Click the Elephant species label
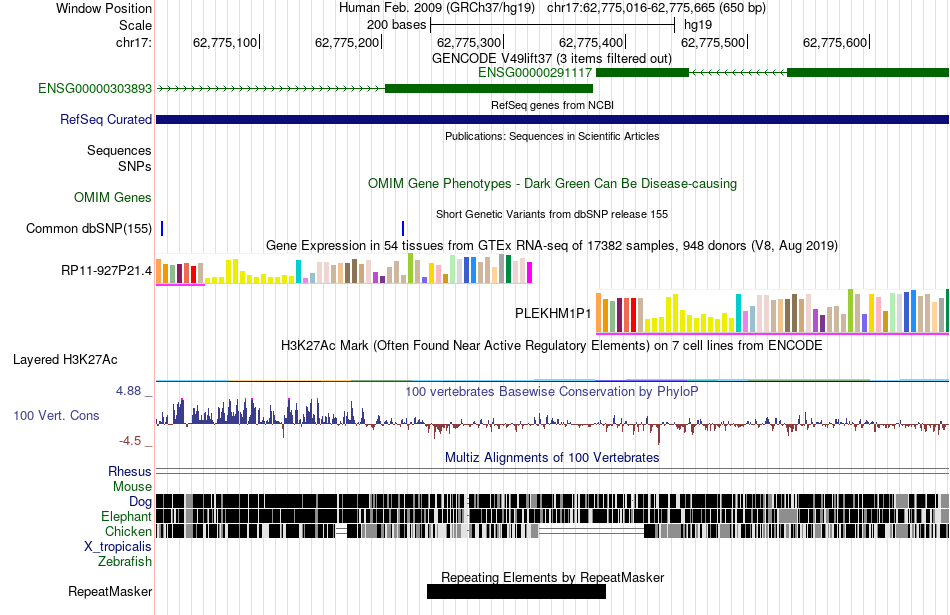Screen dimensions: 950x615 coord(126,516)
